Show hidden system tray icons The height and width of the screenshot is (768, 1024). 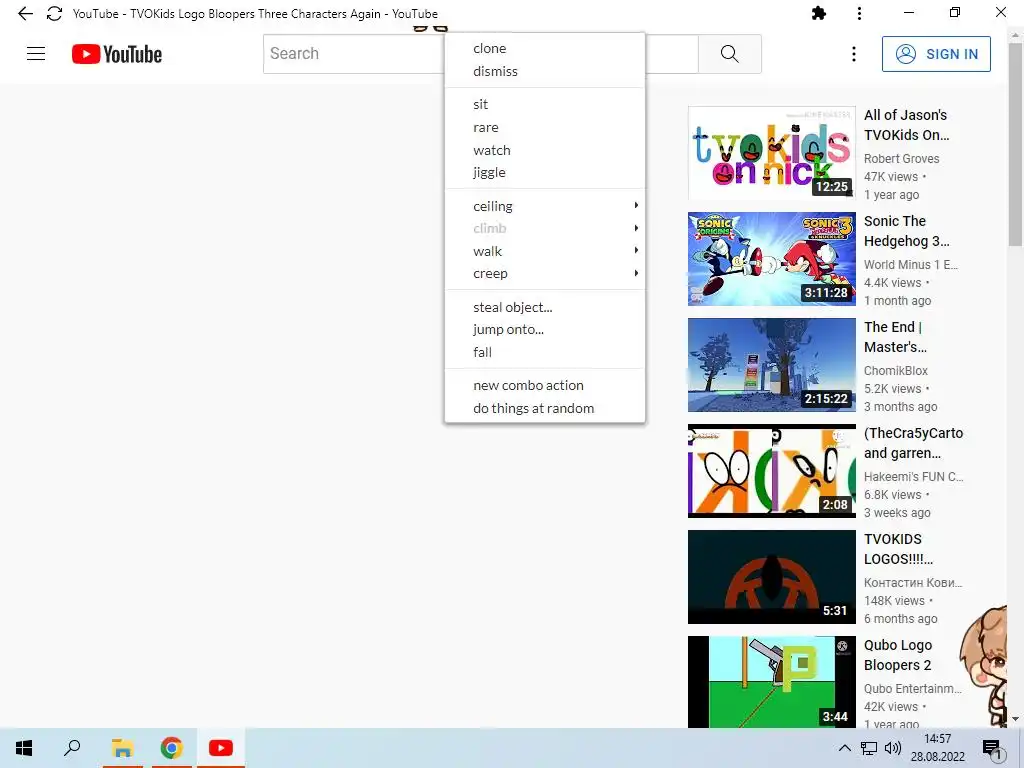click(844, 748)
